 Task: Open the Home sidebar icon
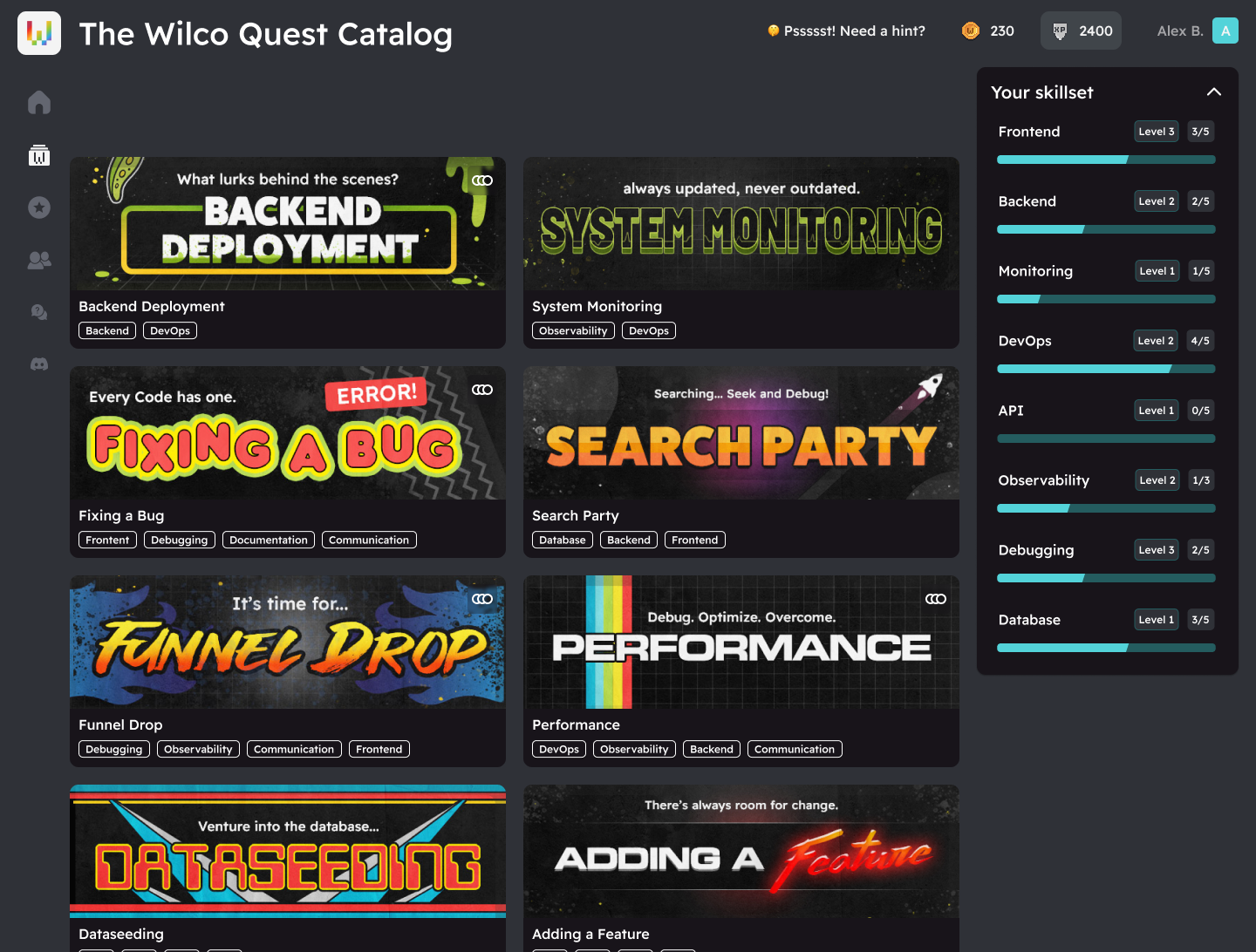click(x=39, y=103)
